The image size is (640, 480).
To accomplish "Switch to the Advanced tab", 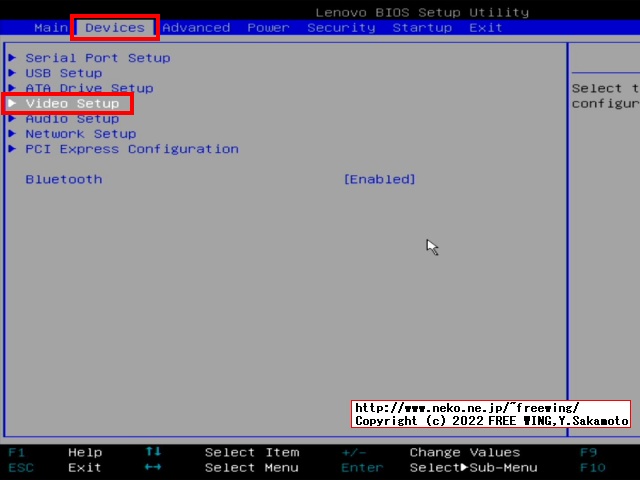I will pos(196,27).
